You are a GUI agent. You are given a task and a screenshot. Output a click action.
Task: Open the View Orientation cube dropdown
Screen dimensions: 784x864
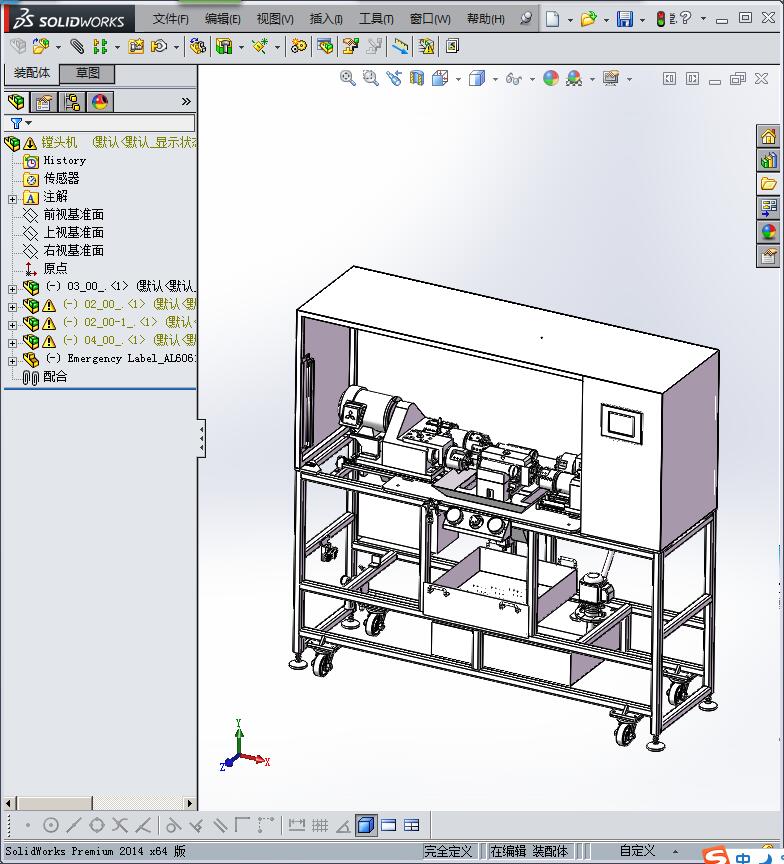458,80
